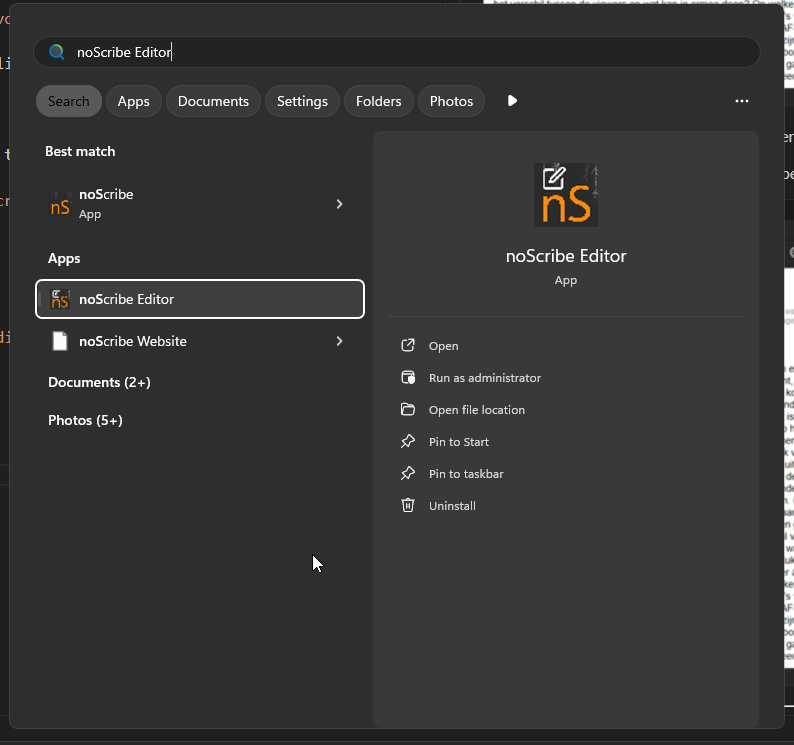
Task: Click the noScribe app icon under Best match
Action: click(x=60, y=204)
